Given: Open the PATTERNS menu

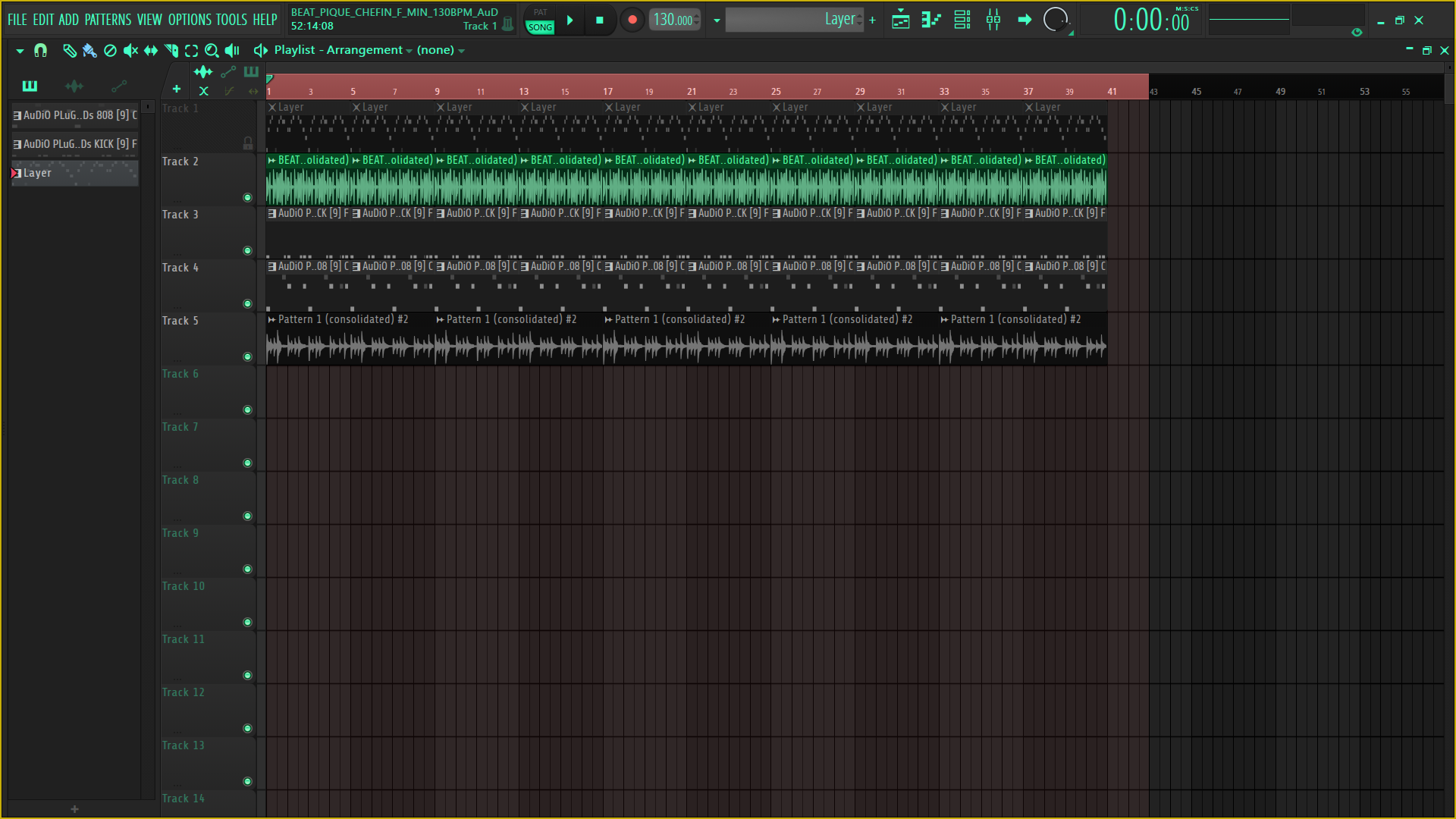Looking at the screenshot, I should [108, 20].
